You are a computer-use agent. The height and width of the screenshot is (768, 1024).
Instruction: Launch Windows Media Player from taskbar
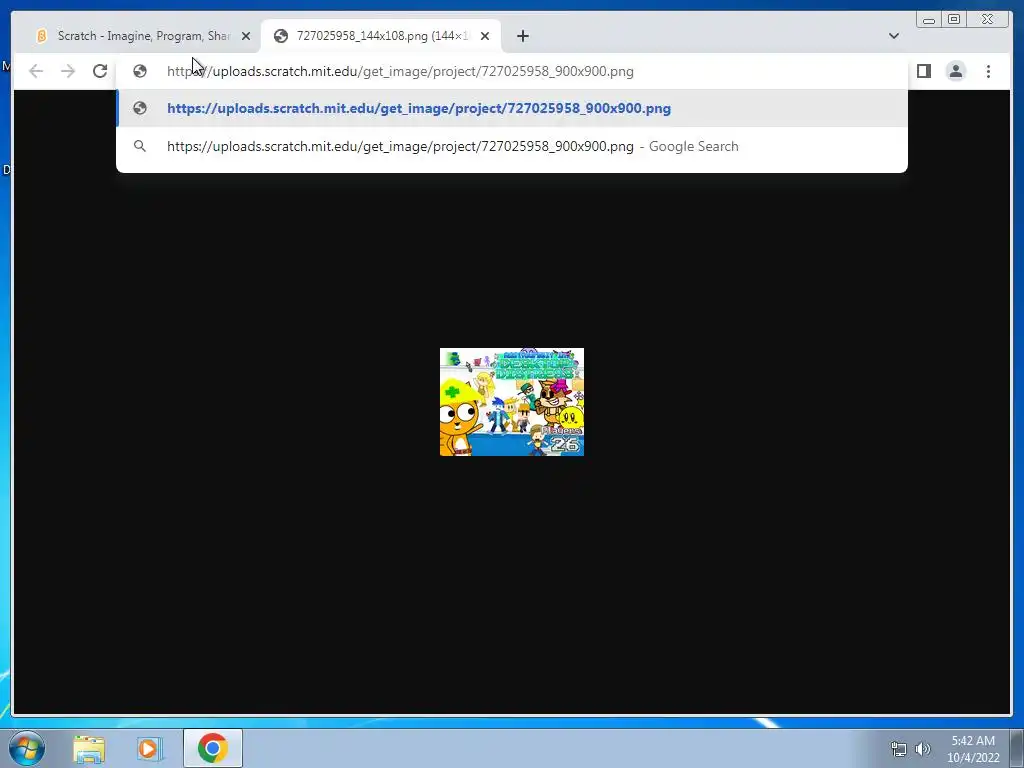[149, 748]
